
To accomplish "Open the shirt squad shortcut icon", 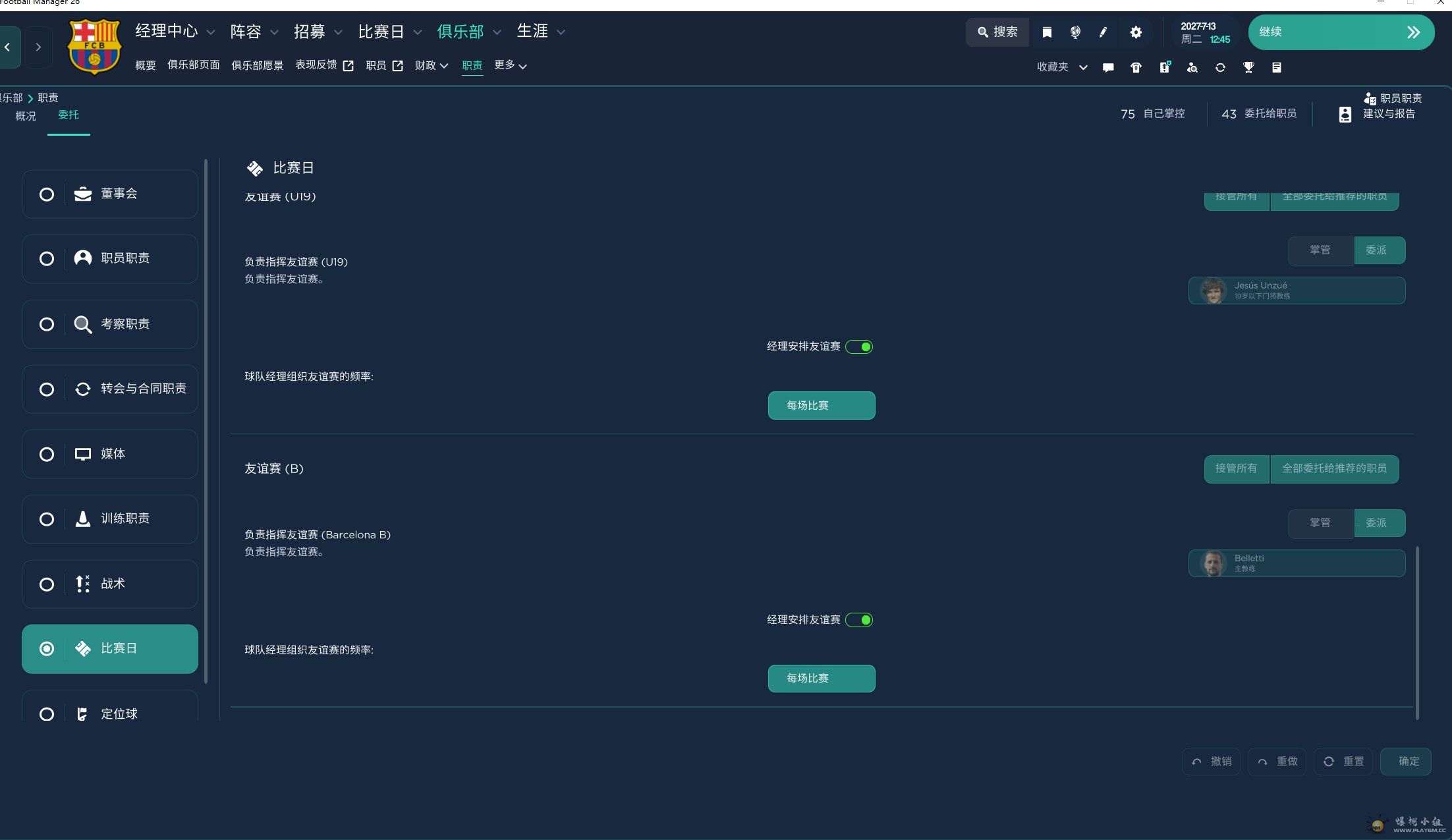I will pos(1136,67).
